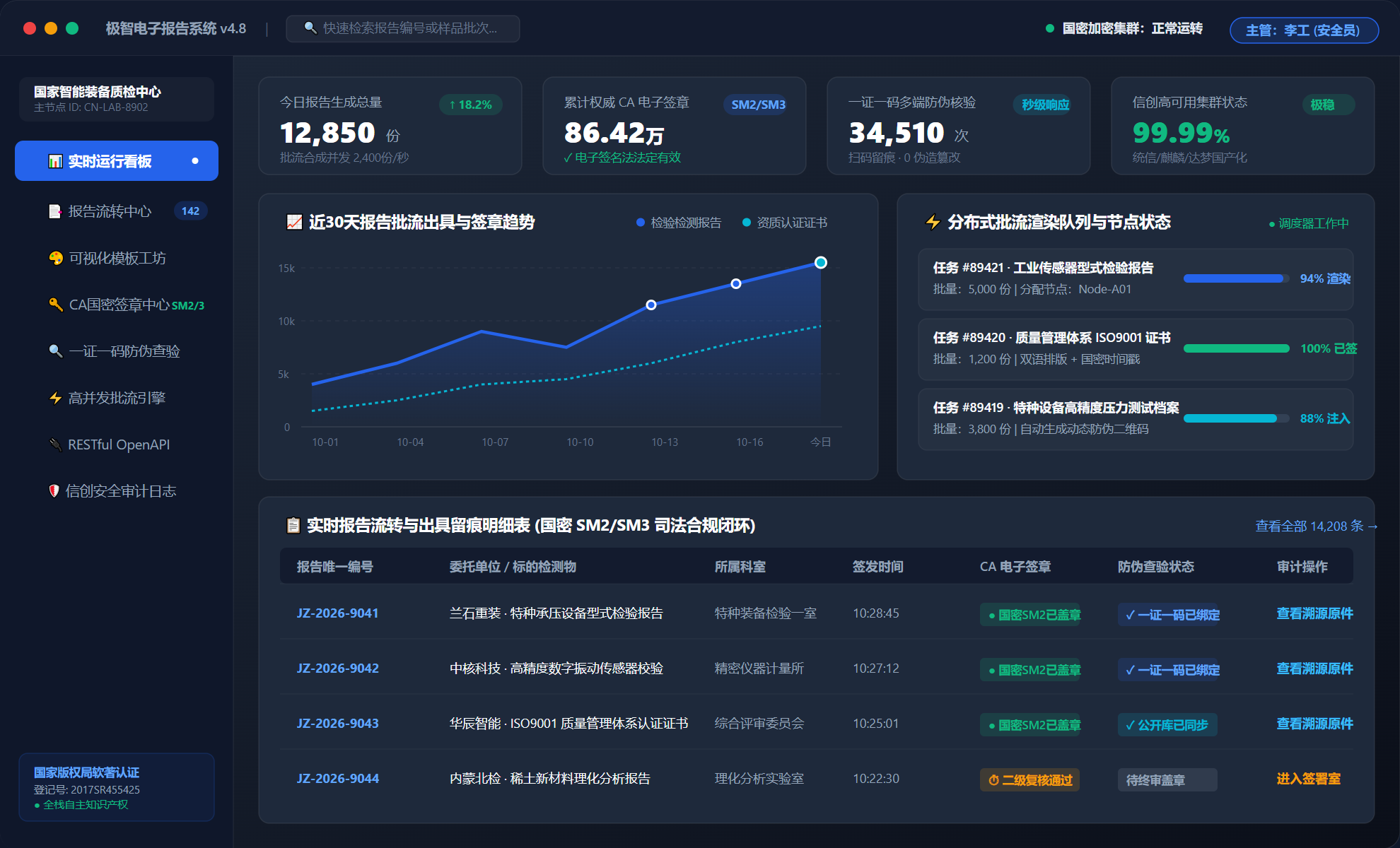
Task: Click 查看溯源原件 for JZ-2026-9043
Action: [1314, 724]
